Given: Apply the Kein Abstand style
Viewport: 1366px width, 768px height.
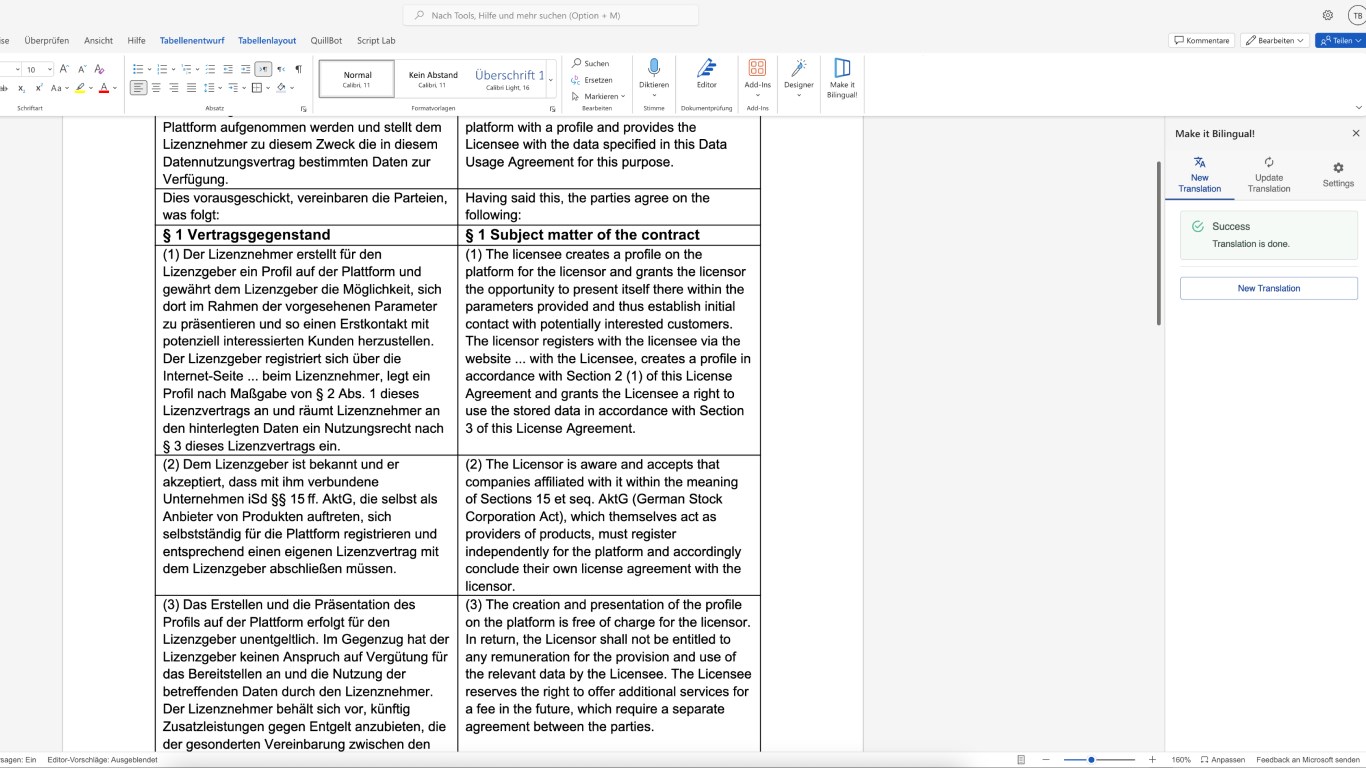Looking at the screenshot, I should [x=433, y=79].
